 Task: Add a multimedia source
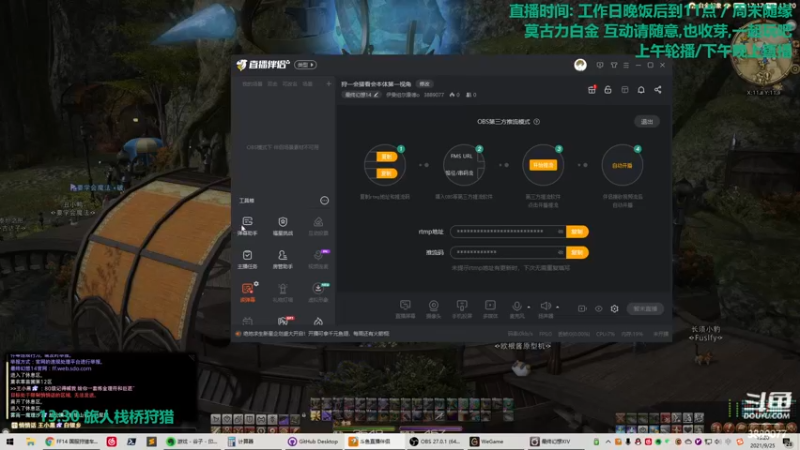tap(490, 309)
